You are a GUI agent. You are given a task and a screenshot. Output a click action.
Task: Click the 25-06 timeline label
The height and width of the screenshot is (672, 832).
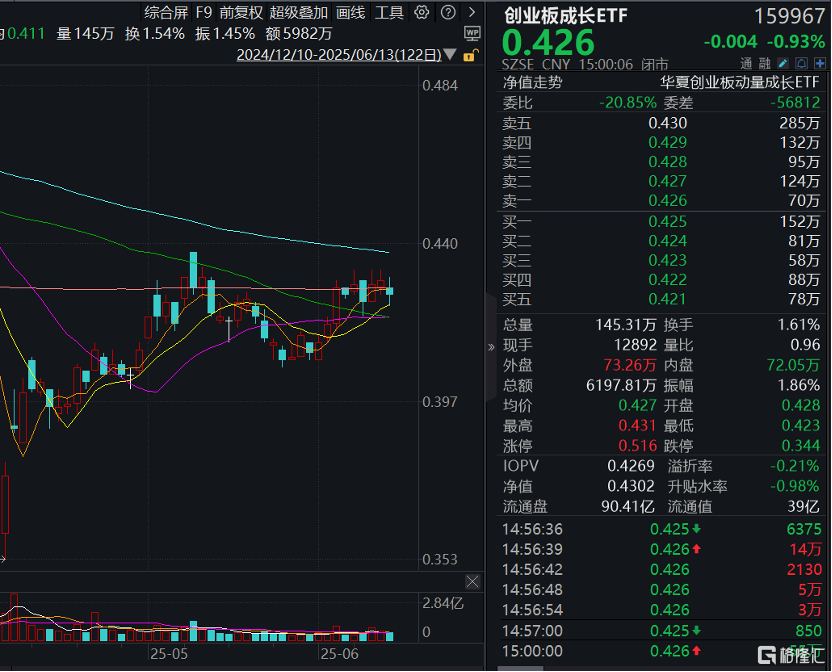(339, 654)
